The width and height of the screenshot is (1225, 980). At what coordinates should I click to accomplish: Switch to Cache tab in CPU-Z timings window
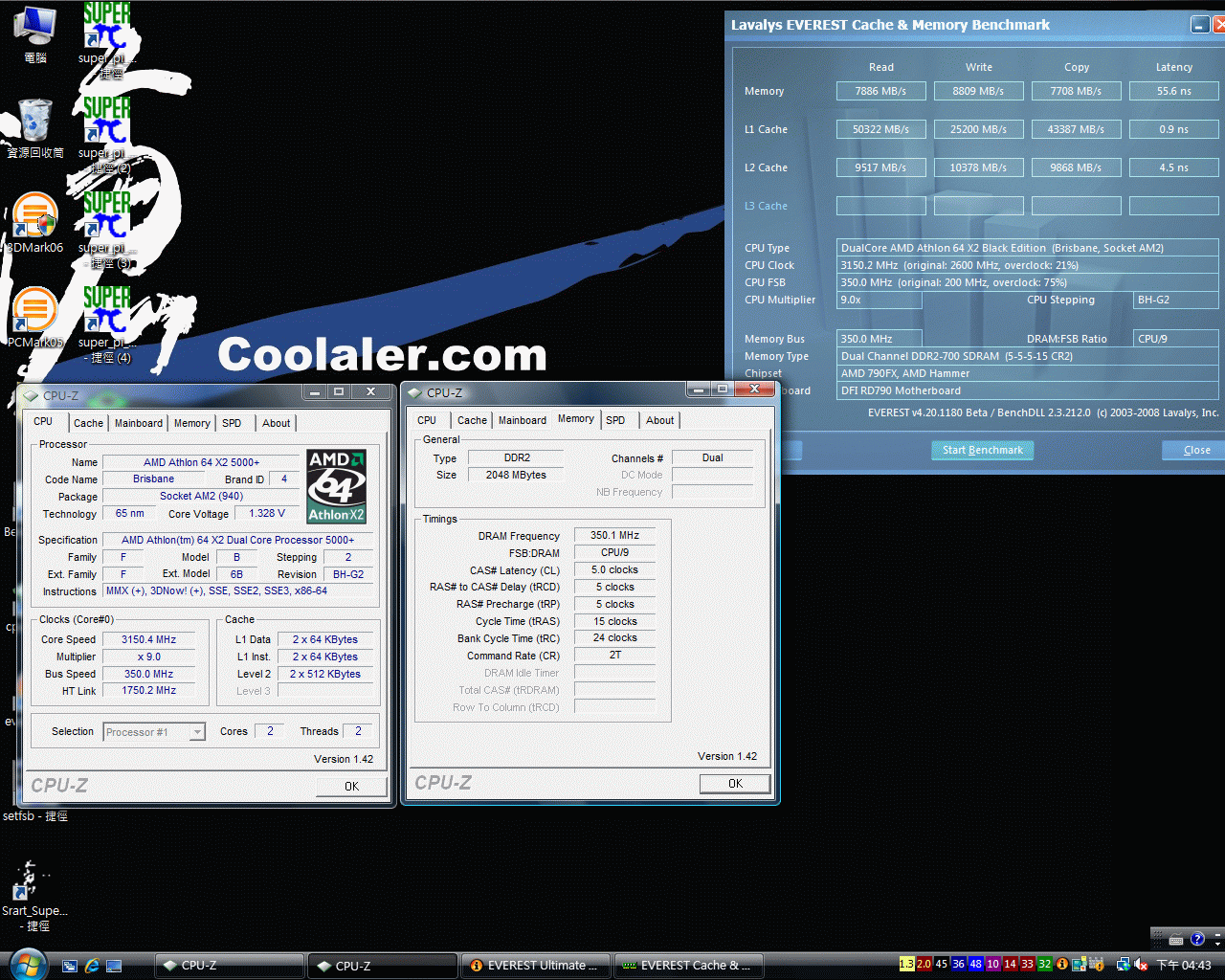pos(472,420)
